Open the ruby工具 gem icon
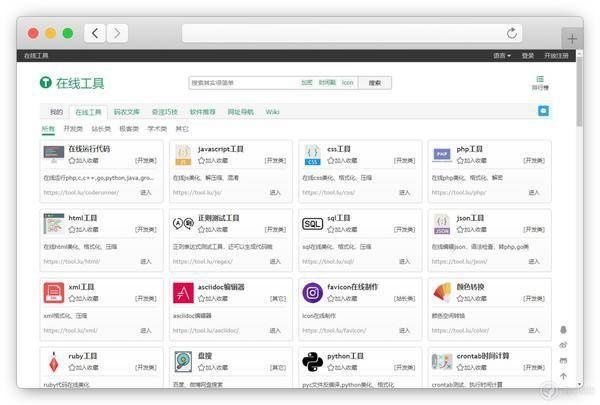600x405 pixels. click(x=54, y=362)
